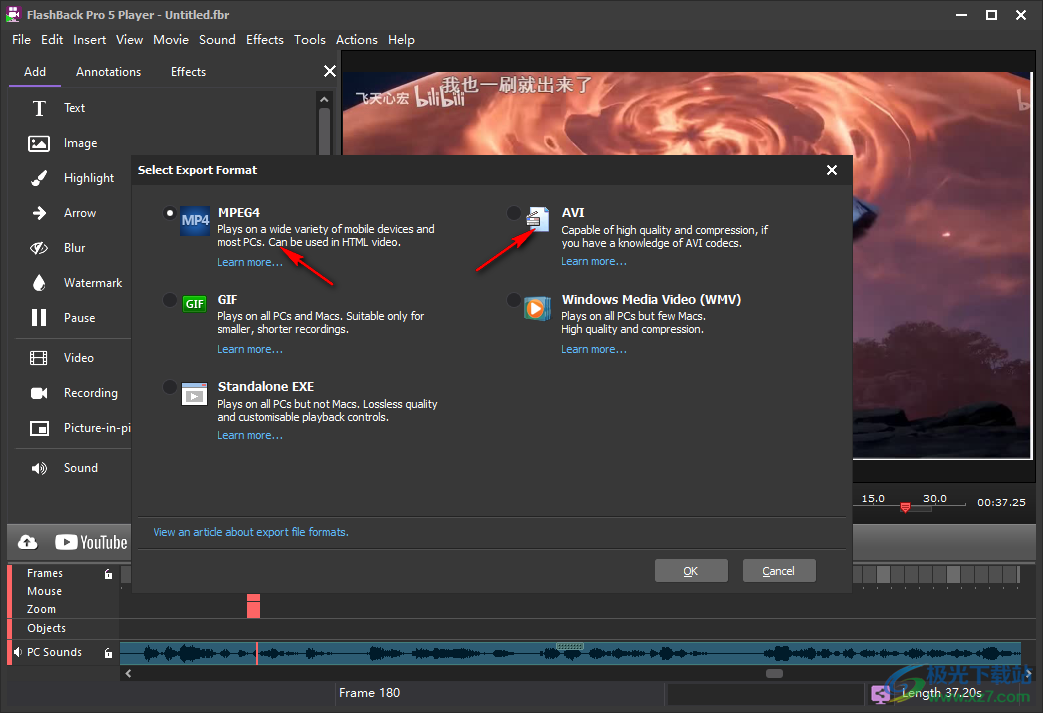Choose the Image insert icon

[x=39, y=143]
